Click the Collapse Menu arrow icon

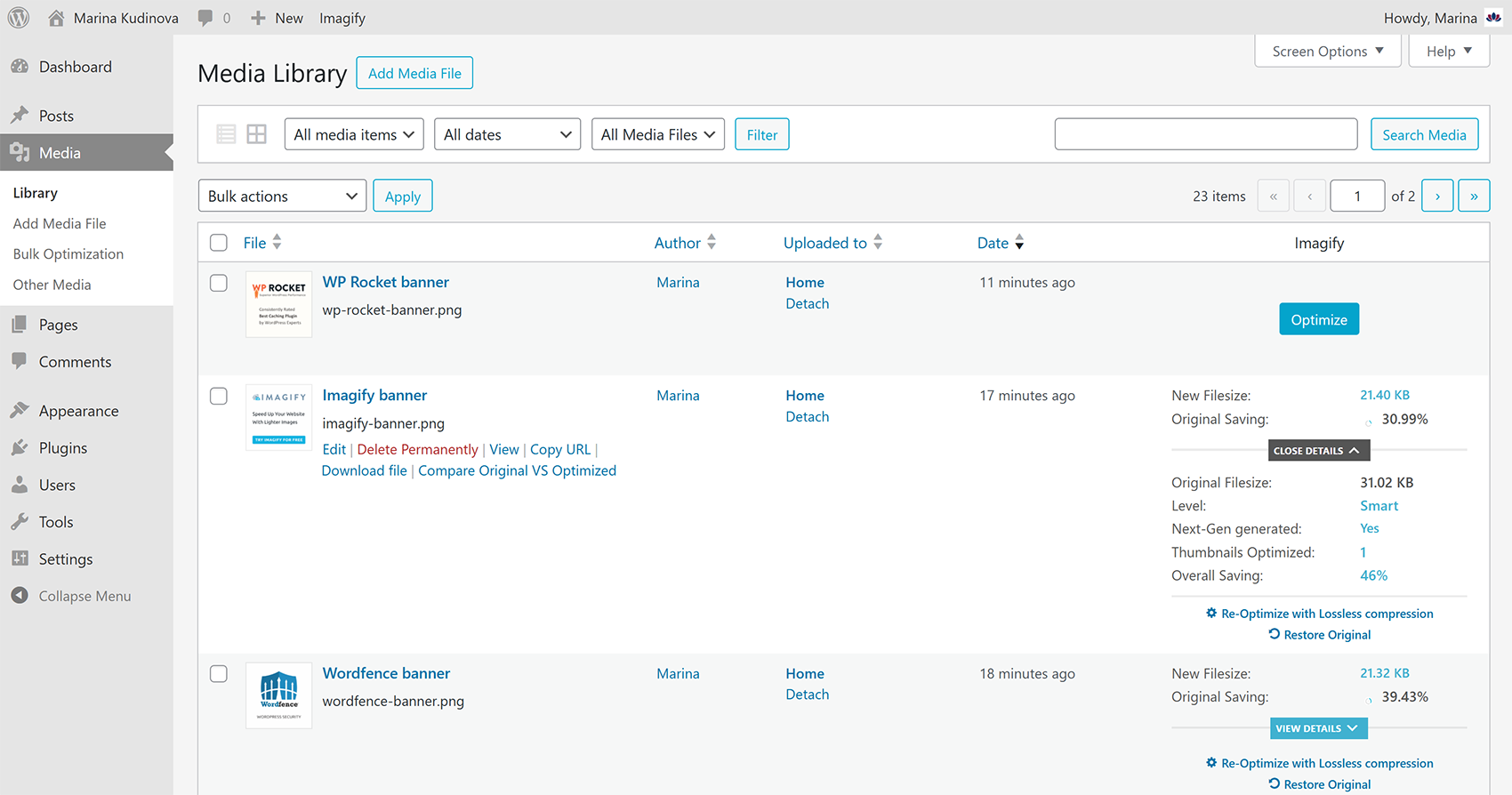tap(20, 596)
